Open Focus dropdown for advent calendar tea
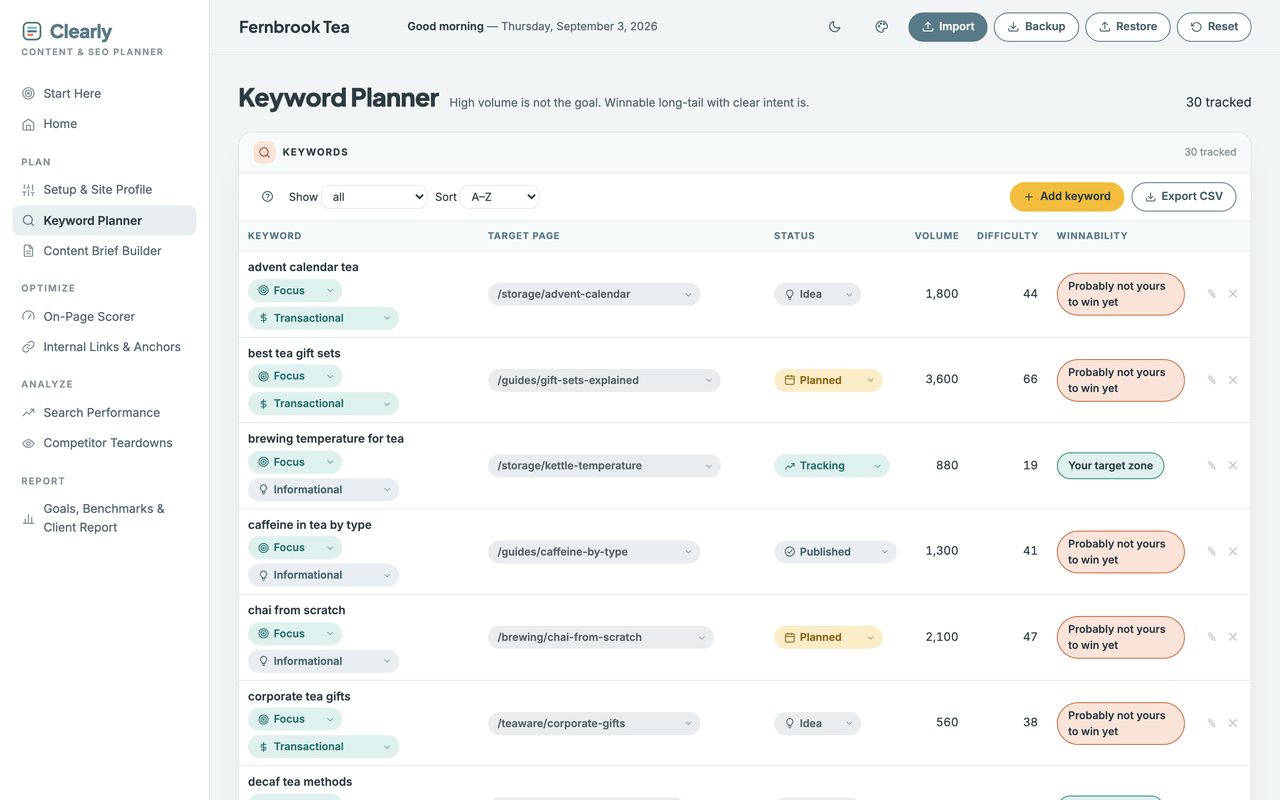 (295, 291)
